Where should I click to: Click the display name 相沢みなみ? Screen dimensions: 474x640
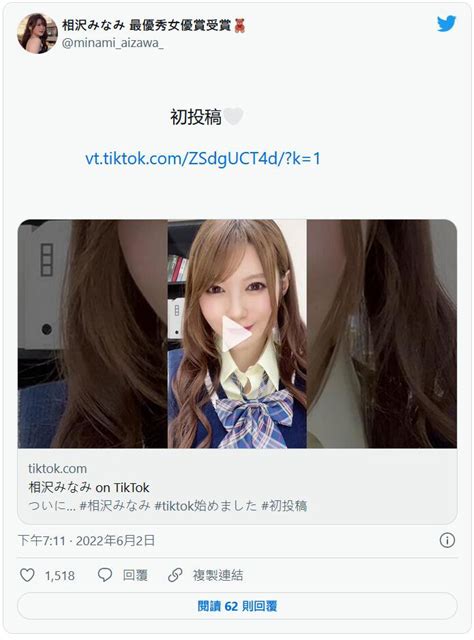coord(93,25)
